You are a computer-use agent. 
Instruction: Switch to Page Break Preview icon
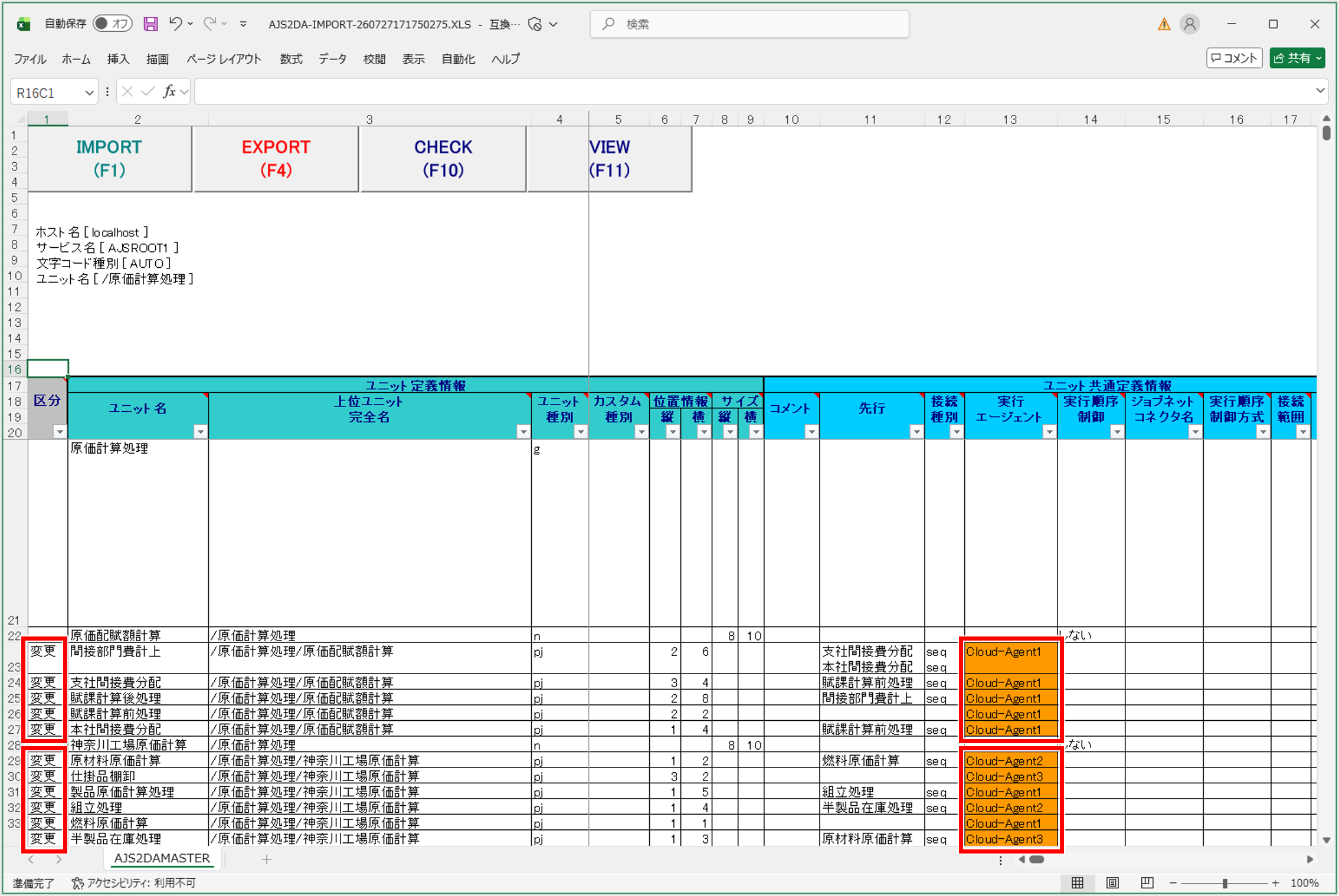[1147, 883]
